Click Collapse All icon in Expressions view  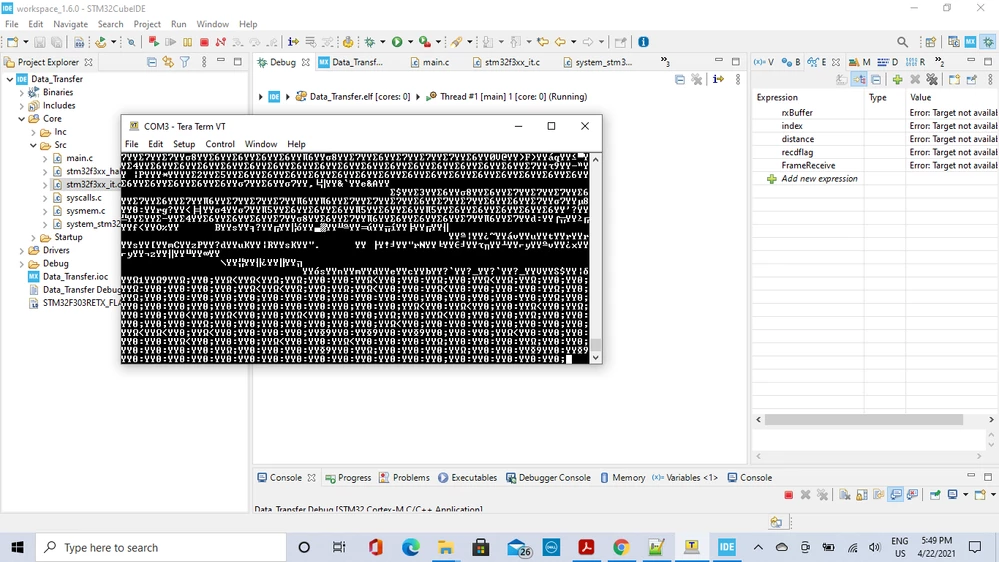pos(876,80)
